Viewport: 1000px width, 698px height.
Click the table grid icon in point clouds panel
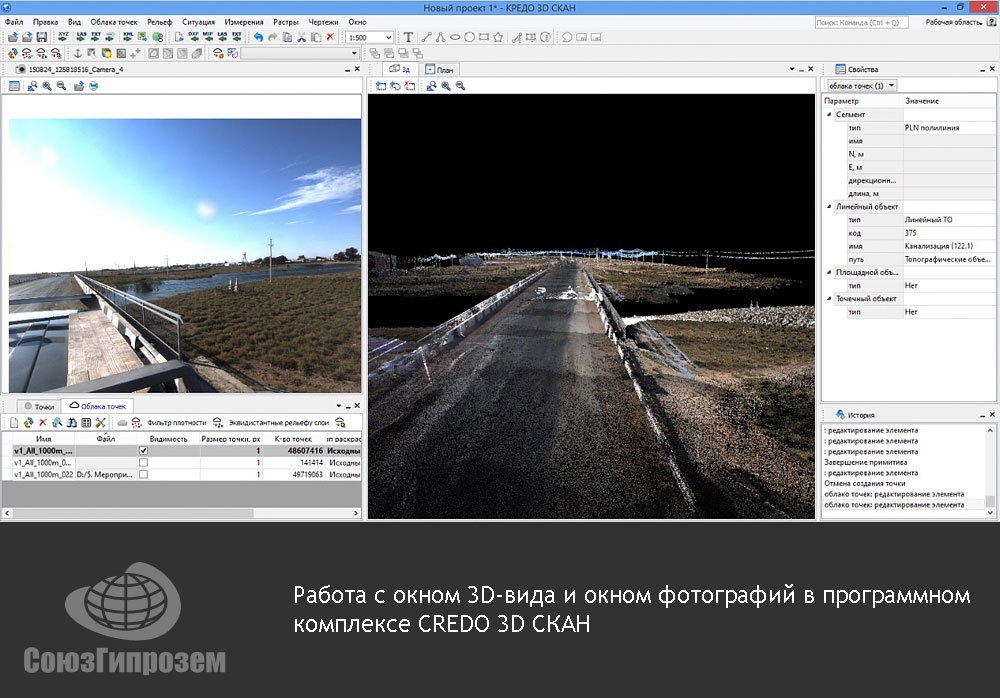86,422
